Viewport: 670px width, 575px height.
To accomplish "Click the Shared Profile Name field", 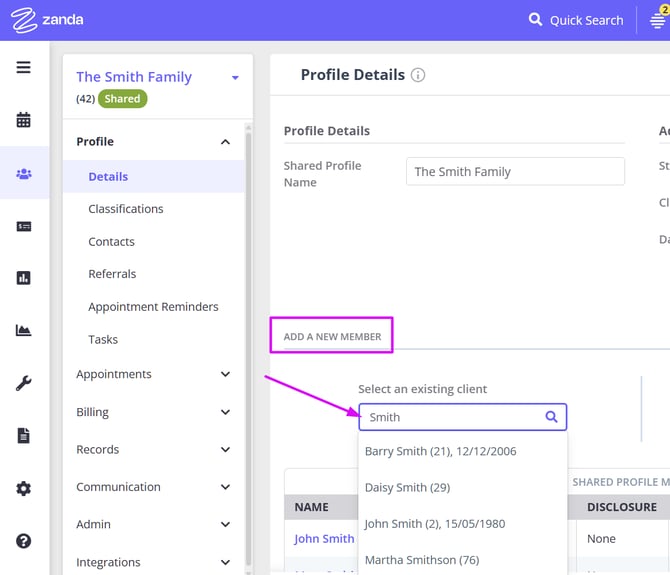I will coord(515,172).
